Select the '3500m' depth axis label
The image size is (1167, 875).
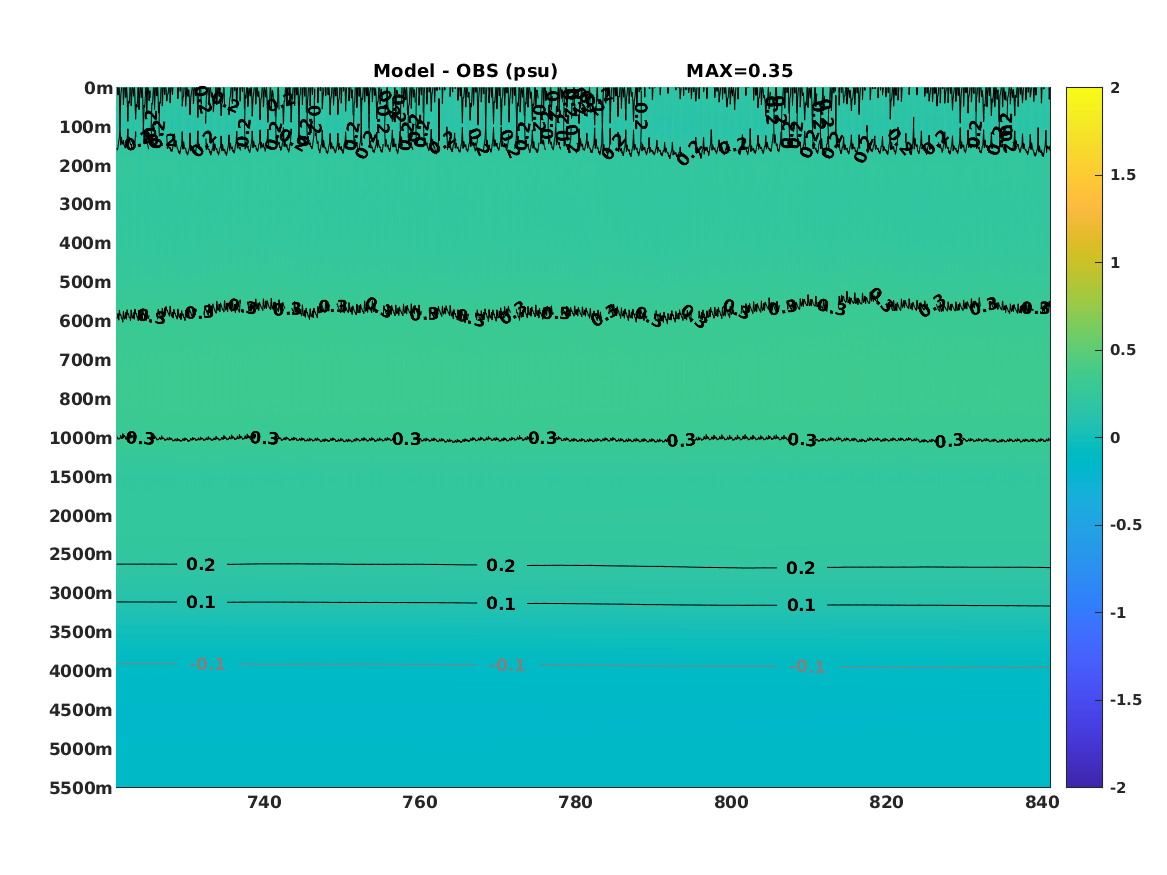[x=81, y=632]
